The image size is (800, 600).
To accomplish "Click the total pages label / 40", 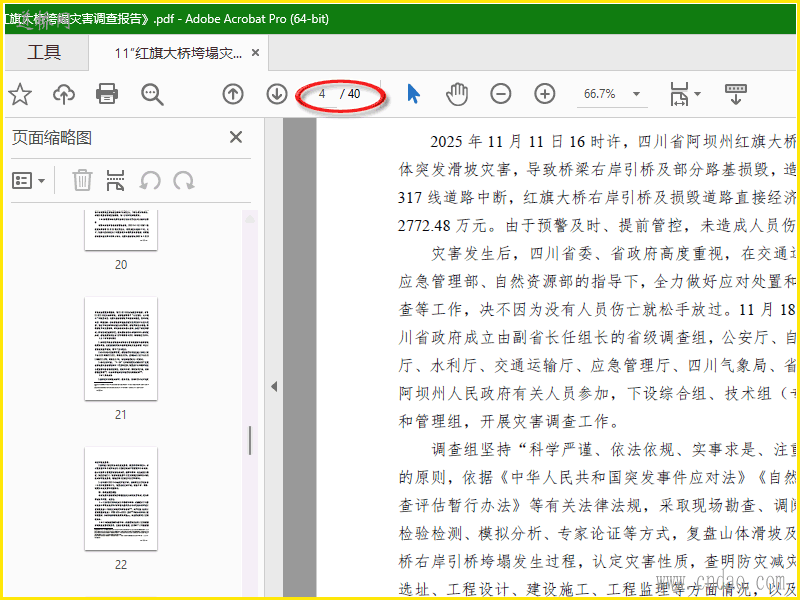I will point(350,94).
